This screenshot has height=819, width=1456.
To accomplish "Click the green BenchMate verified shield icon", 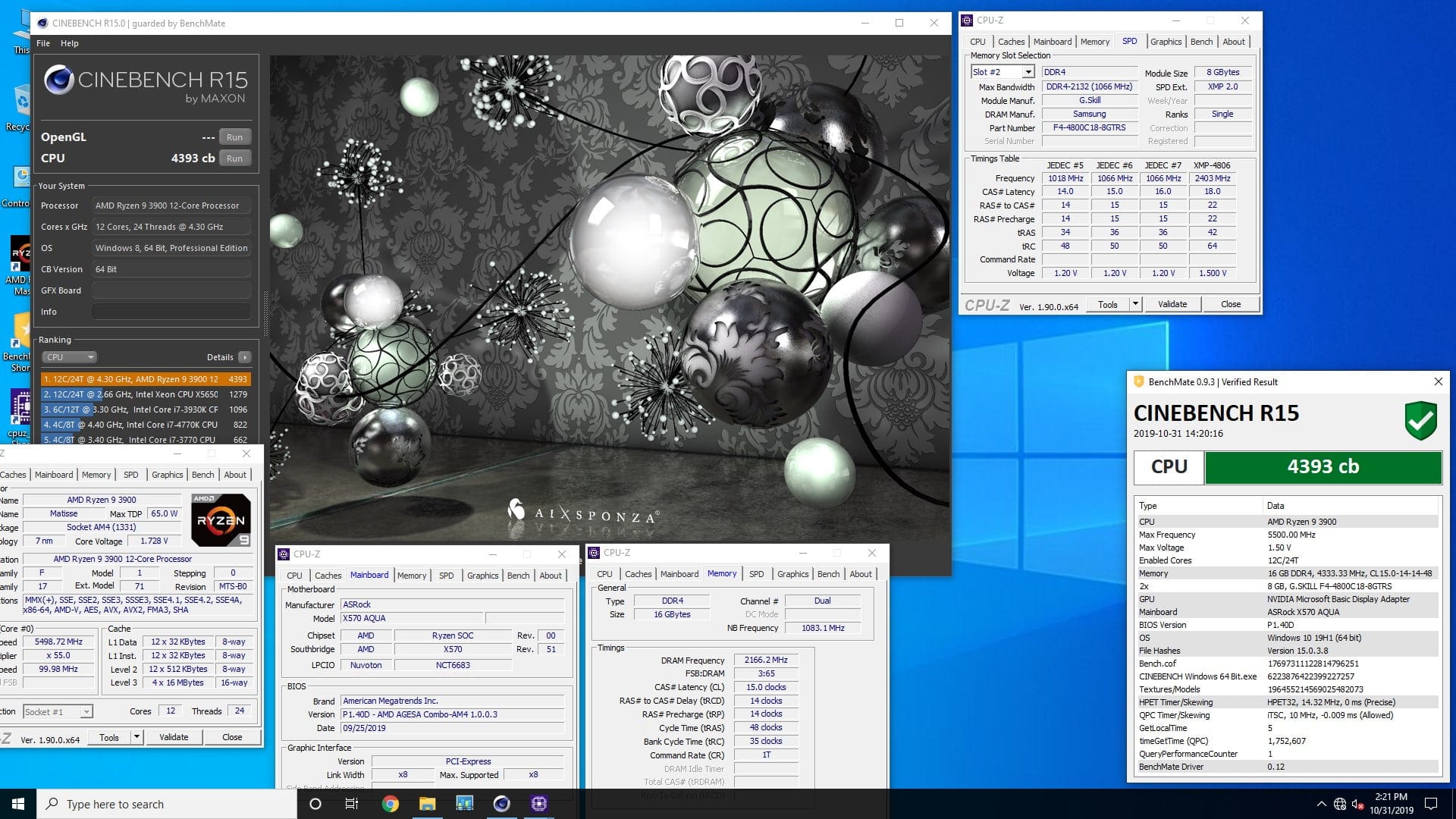I will point(1420,421).
